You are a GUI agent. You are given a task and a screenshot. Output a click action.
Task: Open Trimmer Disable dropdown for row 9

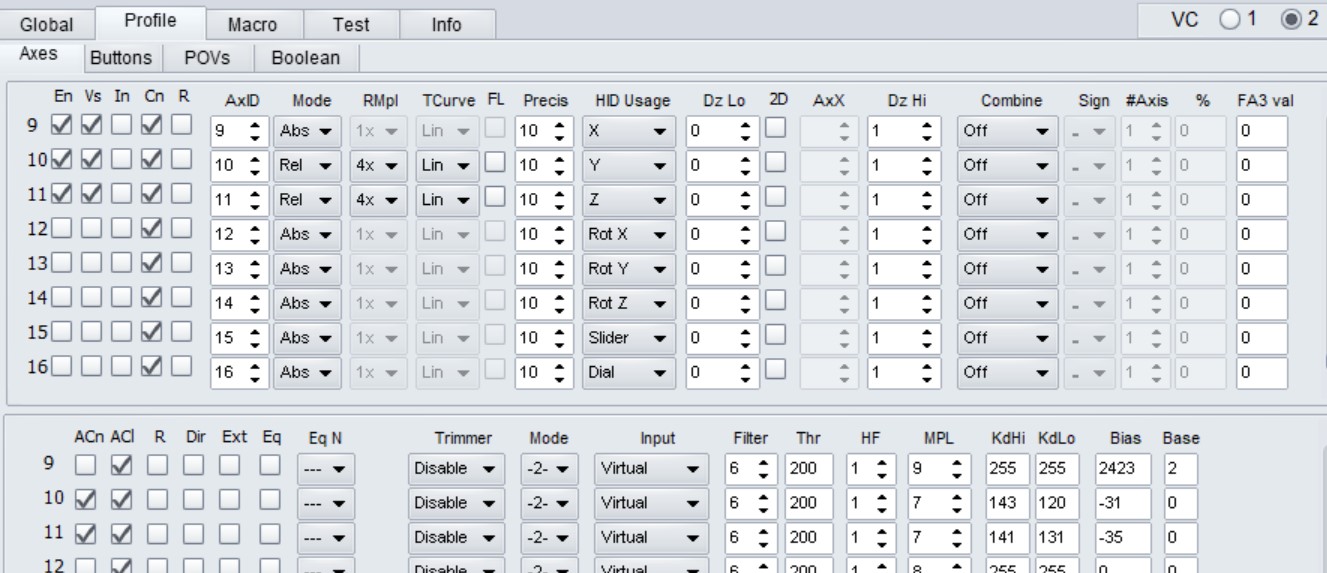click(456, 468)
